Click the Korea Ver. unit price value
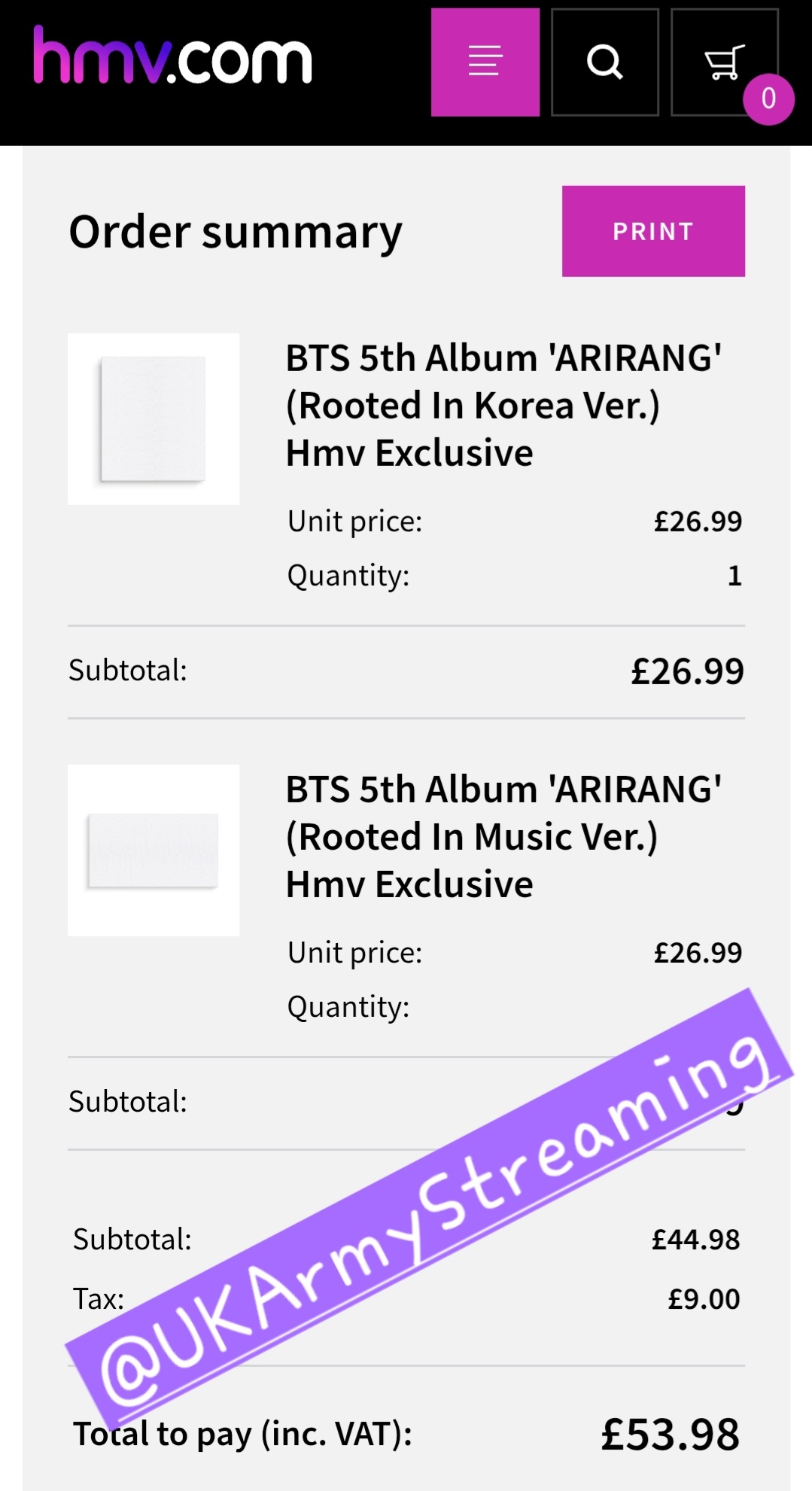The image size is (812, 1491). pyautogui.click(x=698, y=522)
